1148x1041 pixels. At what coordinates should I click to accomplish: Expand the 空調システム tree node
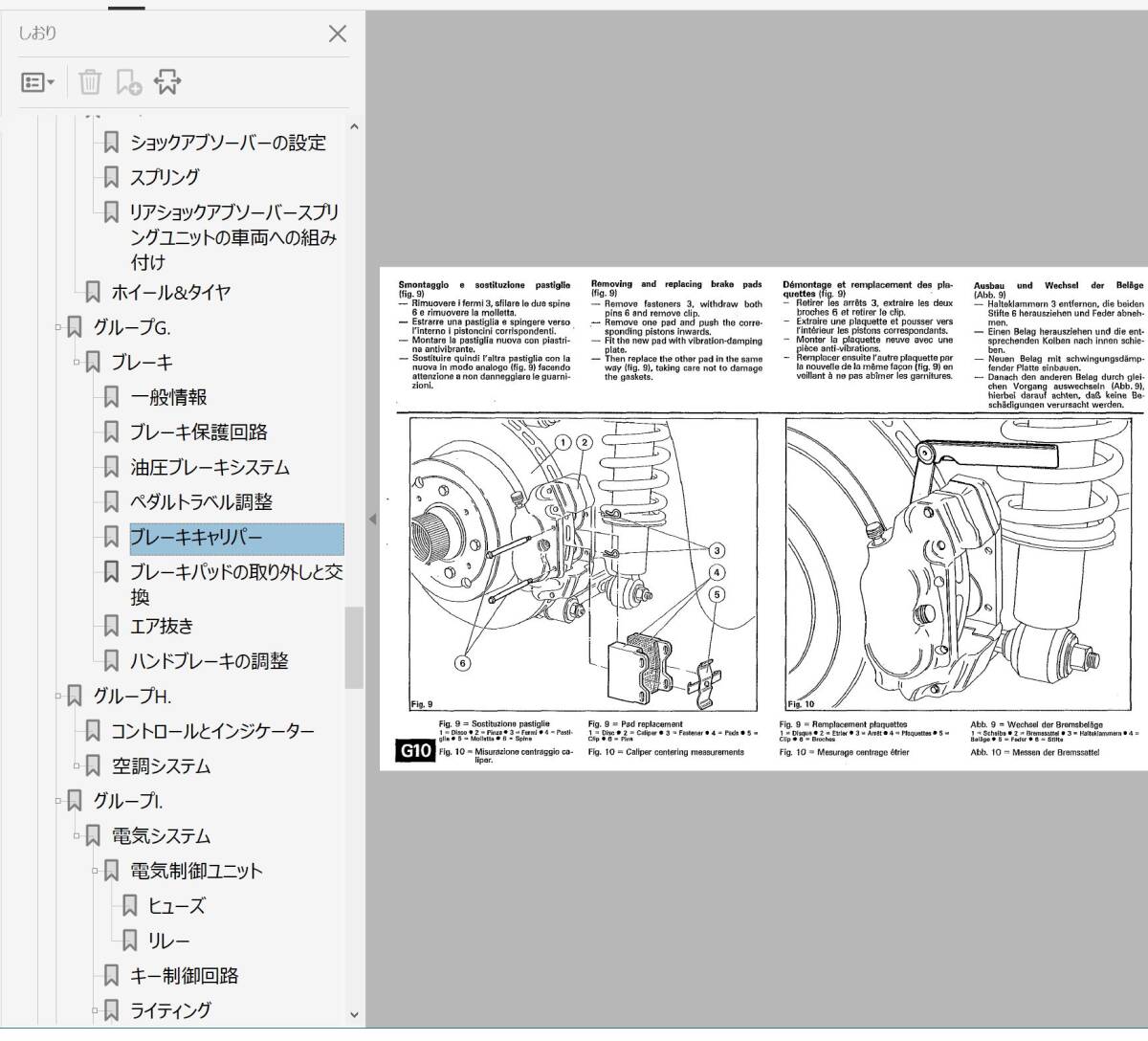coord(77,765)
